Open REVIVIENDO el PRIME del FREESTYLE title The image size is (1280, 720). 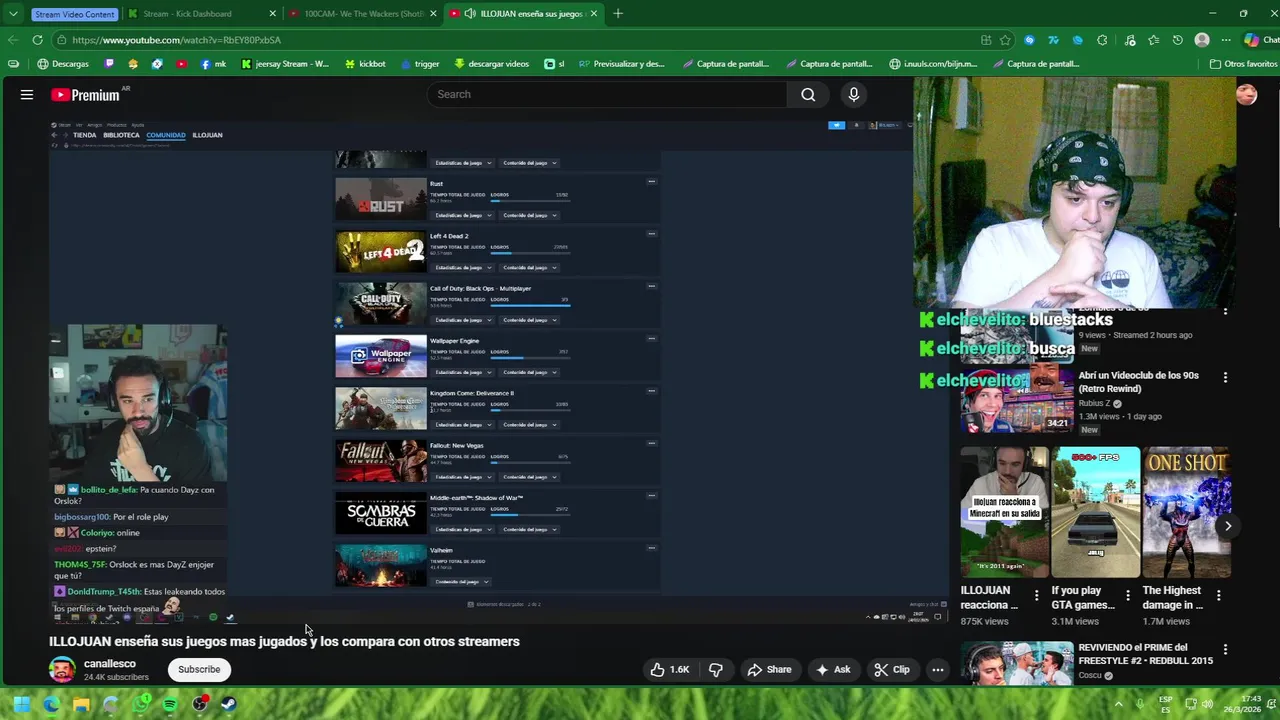[x=1145, y=654]
